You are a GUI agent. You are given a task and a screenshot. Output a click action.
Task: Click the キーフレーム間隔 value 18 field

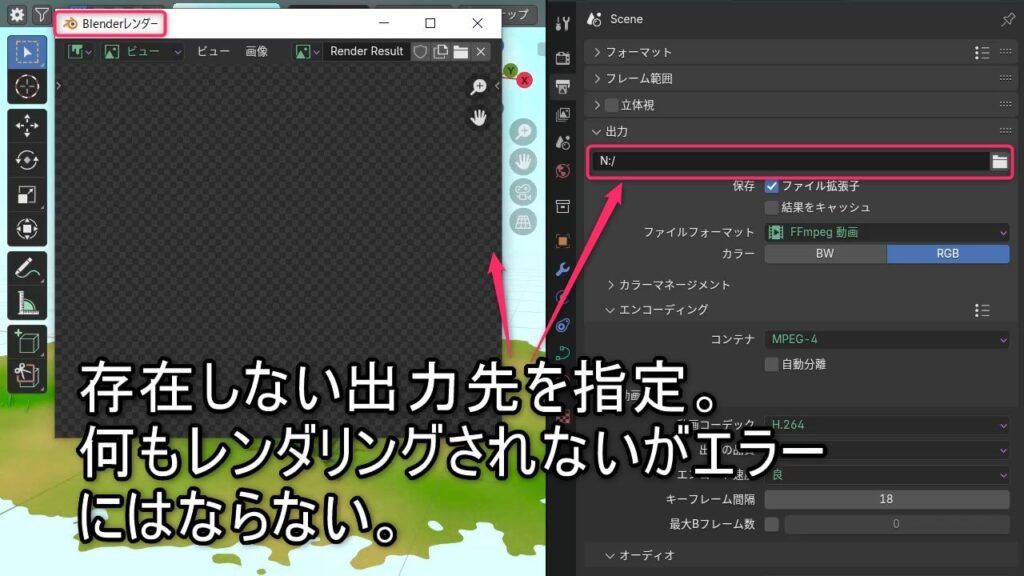click(887, 500)
